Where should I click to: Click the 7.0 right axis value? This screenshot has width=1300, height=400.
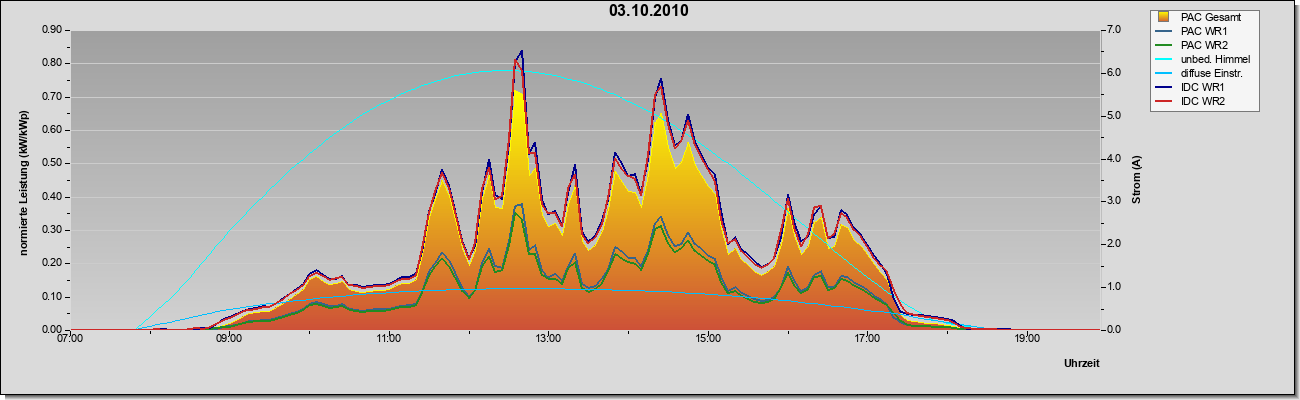click(1117, 30)
